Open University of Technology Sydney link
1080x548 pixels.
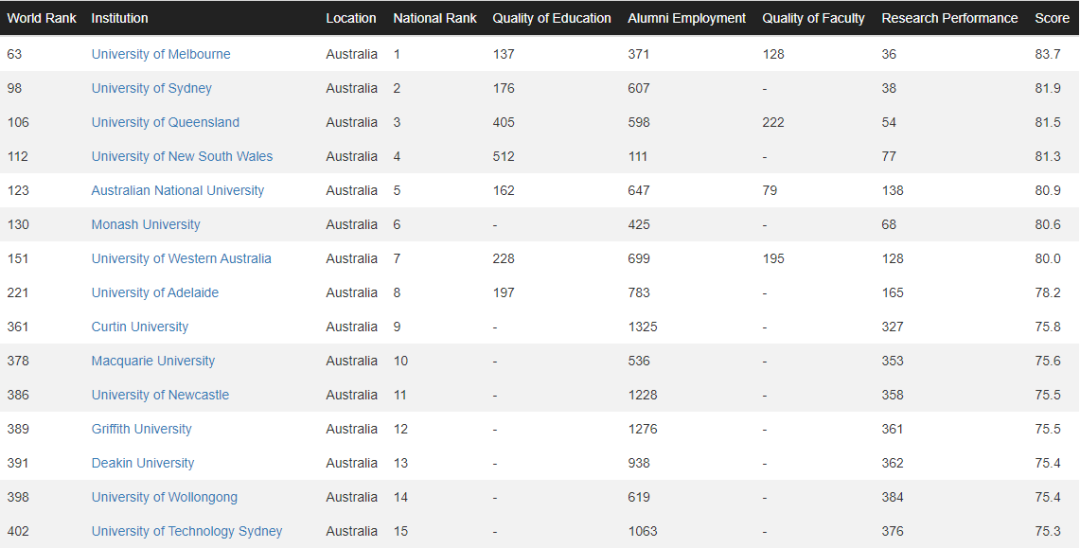(186, 530)
